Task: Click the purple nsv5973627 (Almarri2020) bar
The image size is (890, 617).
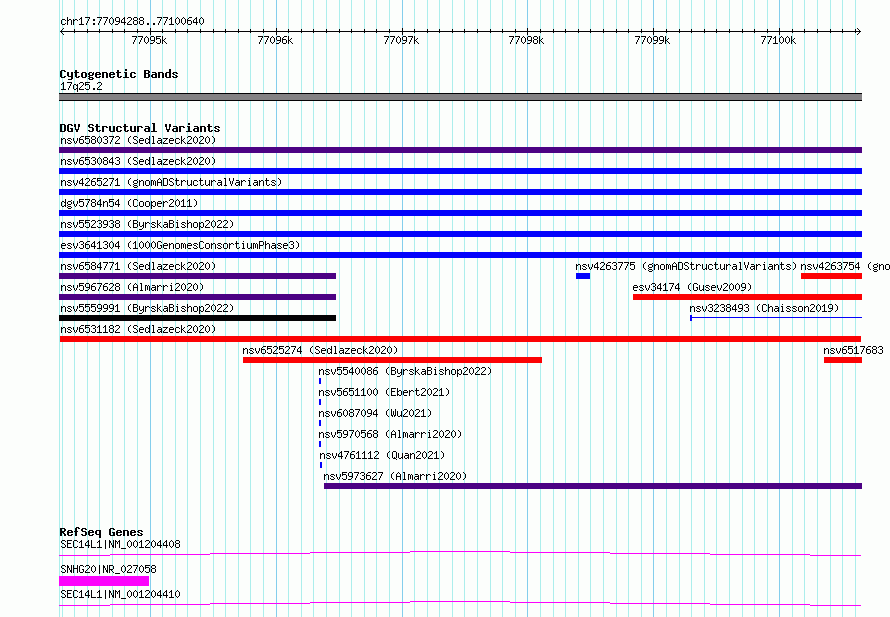Action: click(x=593, y=486)
